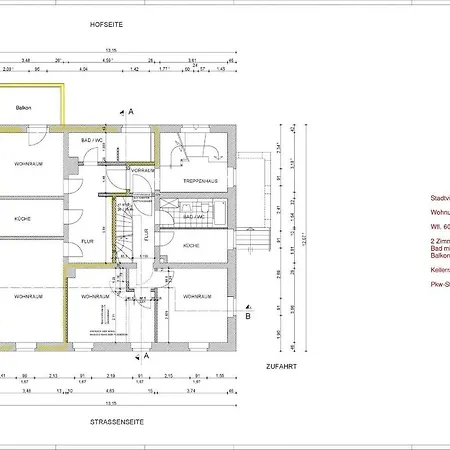
Task: Click the red 'Kellers' text
Action: (x=440, y=270)
